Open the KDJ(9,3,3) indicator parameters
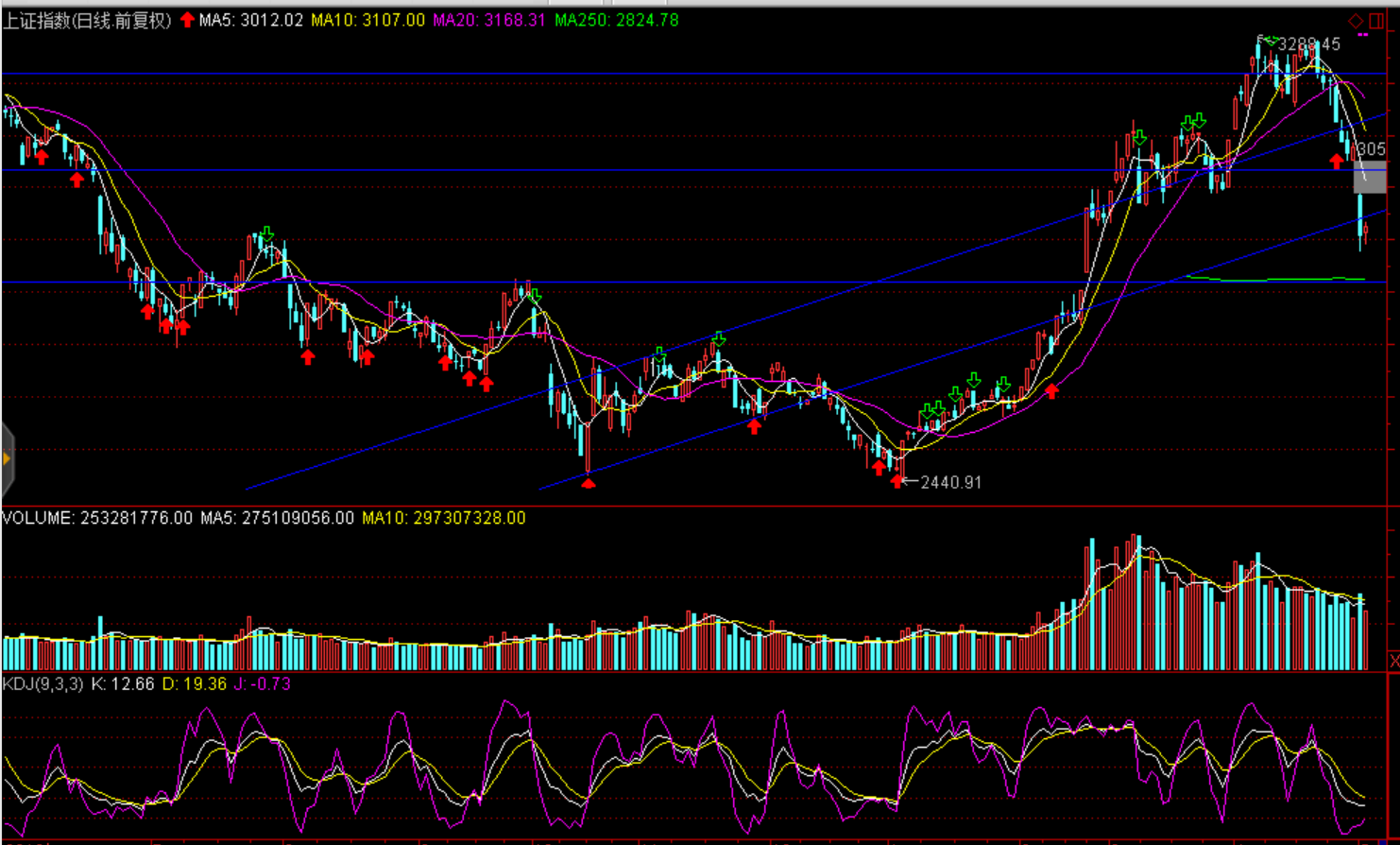Image resolution: width=1400 pixels, height=845 pixels. tap(43, 683)
